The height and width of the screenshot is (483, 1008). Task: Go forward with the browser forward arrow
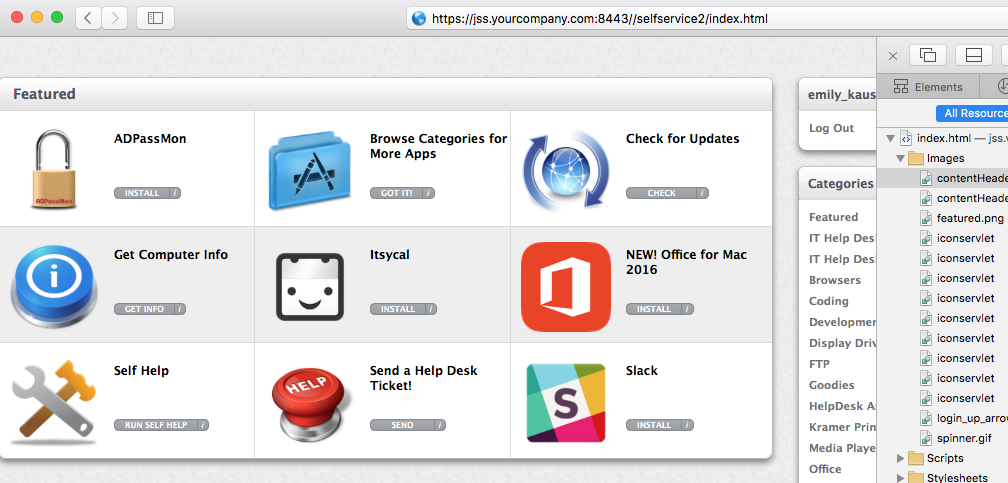click(x=114, y=18)
